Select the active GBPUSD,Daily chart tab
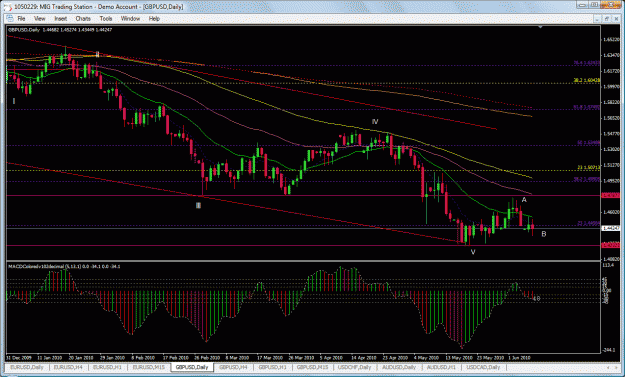625x377 pixels. [x=192, y=367]
